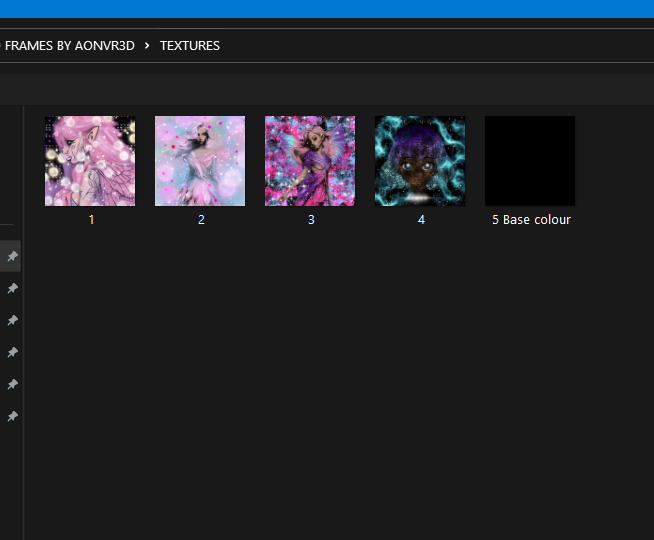
Task: Select thumbnail of image file 3
Action: (310, 161)
